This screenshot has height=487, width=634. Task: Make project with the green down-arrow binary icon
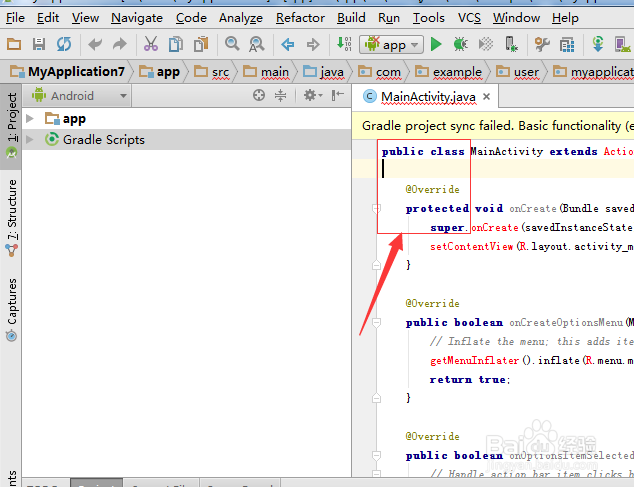coord(344,44)
